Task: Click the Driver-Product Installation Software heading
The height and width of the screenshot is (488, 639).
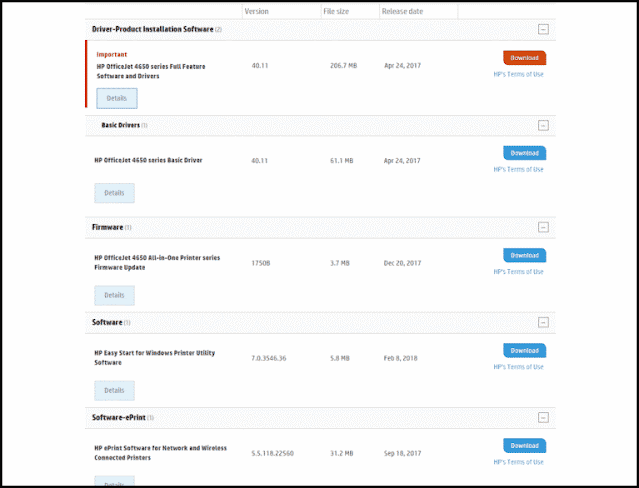Action: pyautogui.click(x=153, y=29)
